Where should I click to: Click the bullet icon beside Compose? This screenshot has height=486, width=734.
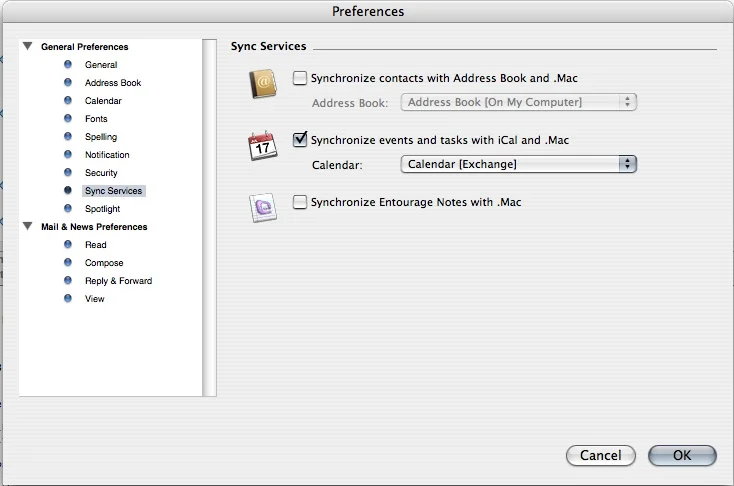pos(68,263)
